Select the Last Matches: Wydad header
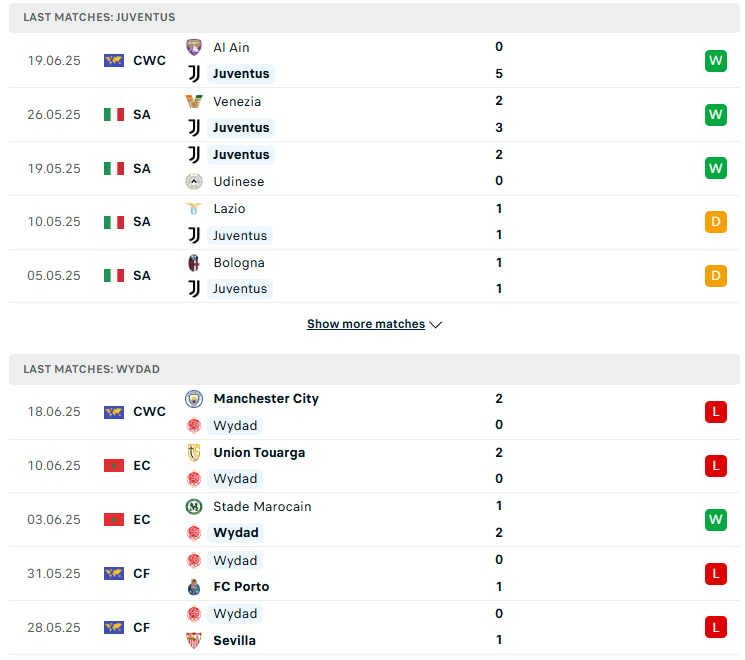 pos(374,369)
